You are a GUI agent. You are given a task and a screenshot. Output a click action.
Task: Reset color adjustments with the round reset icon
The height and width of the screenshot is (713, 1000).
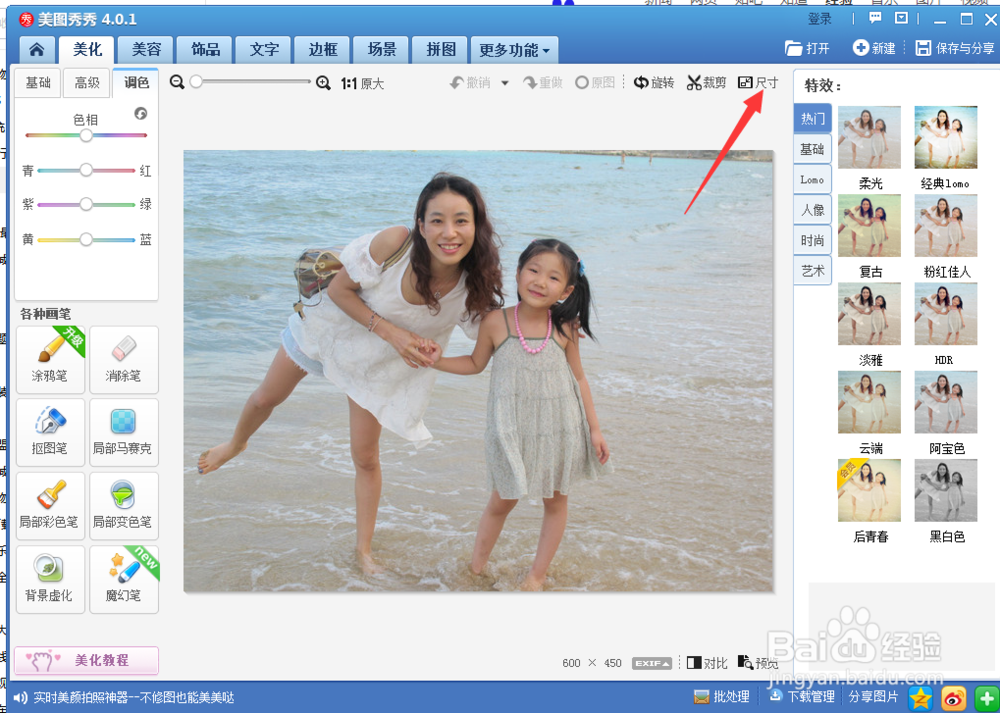[141, 114]
